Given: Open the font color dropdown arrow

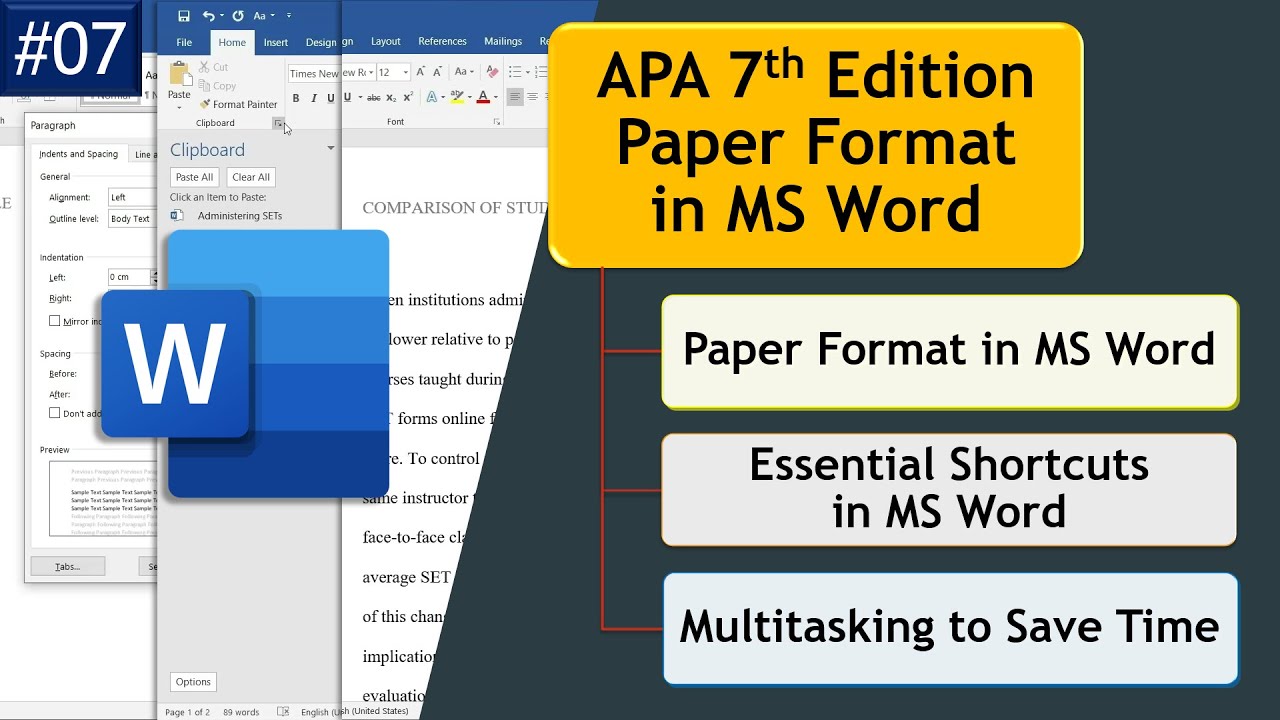Looking at the screenshot, I should (x=496, y=97).
